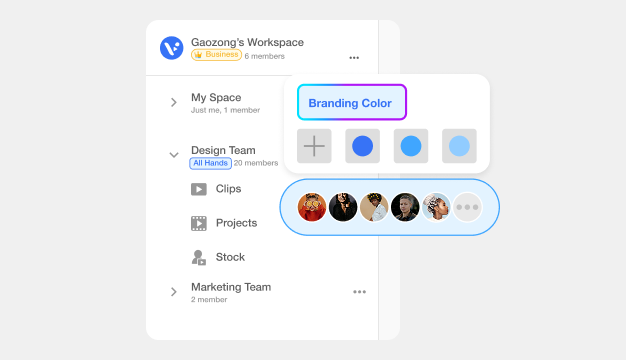
Task: Select avatar with orange glasses on red
Action: click(312, 207)
